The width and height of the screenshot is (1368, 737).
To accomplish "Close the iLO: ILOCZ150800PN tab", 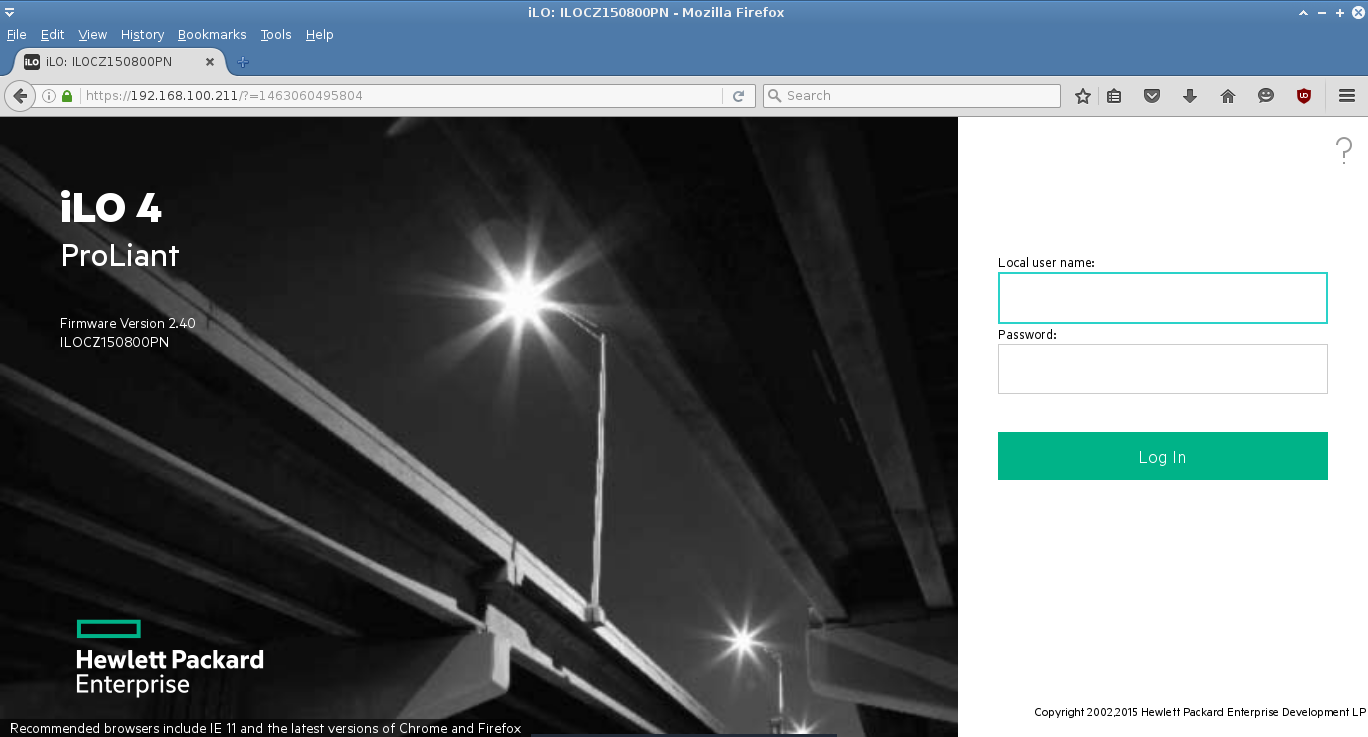I will click(x=210, y=62).
